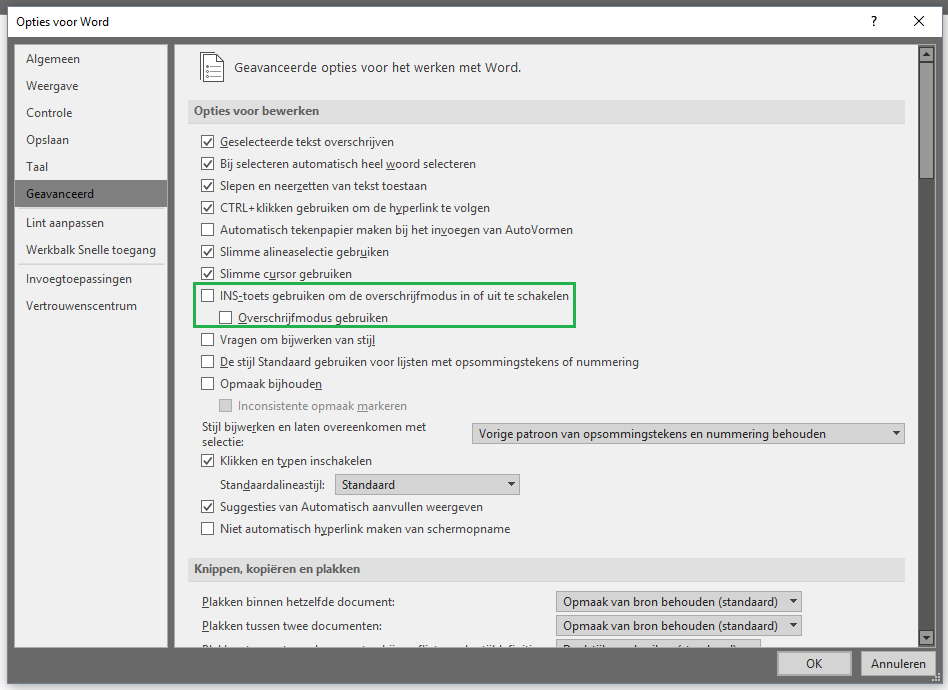The width and height of the screenshot is (948, 690).
Task: Open the Algemeen category
Action: [x=91, y=59]
